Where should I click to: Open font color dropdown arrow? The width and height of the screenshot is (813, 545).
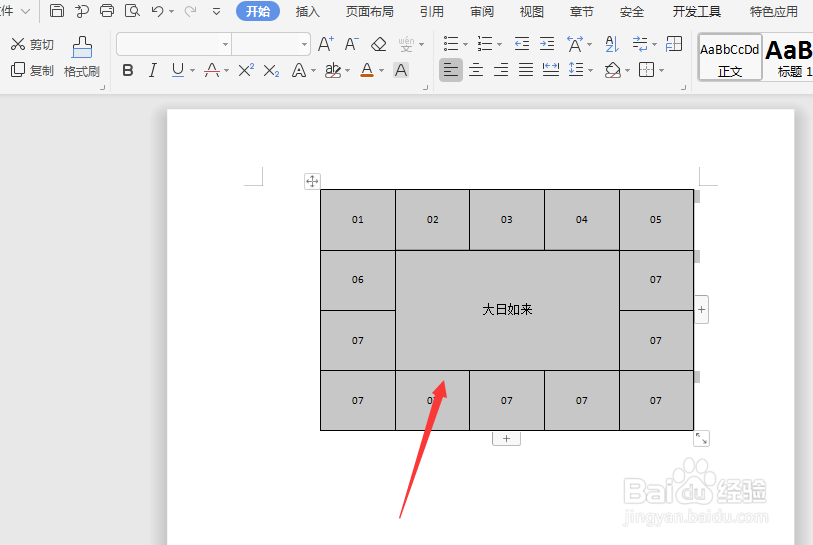click(x=381, y=71)
